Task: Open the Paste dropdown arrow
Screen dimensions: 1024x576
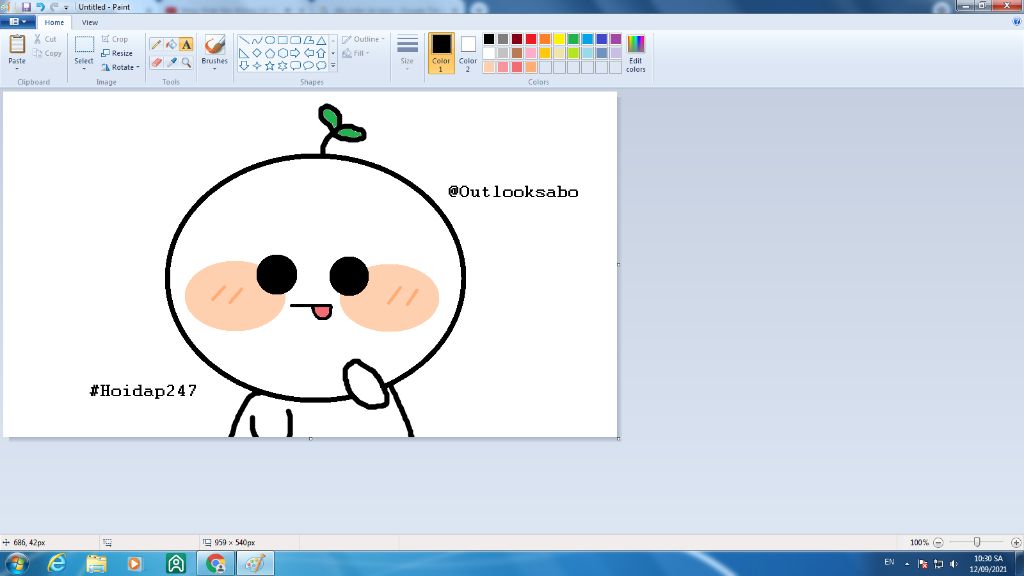Action: click(x=17, y=69)
